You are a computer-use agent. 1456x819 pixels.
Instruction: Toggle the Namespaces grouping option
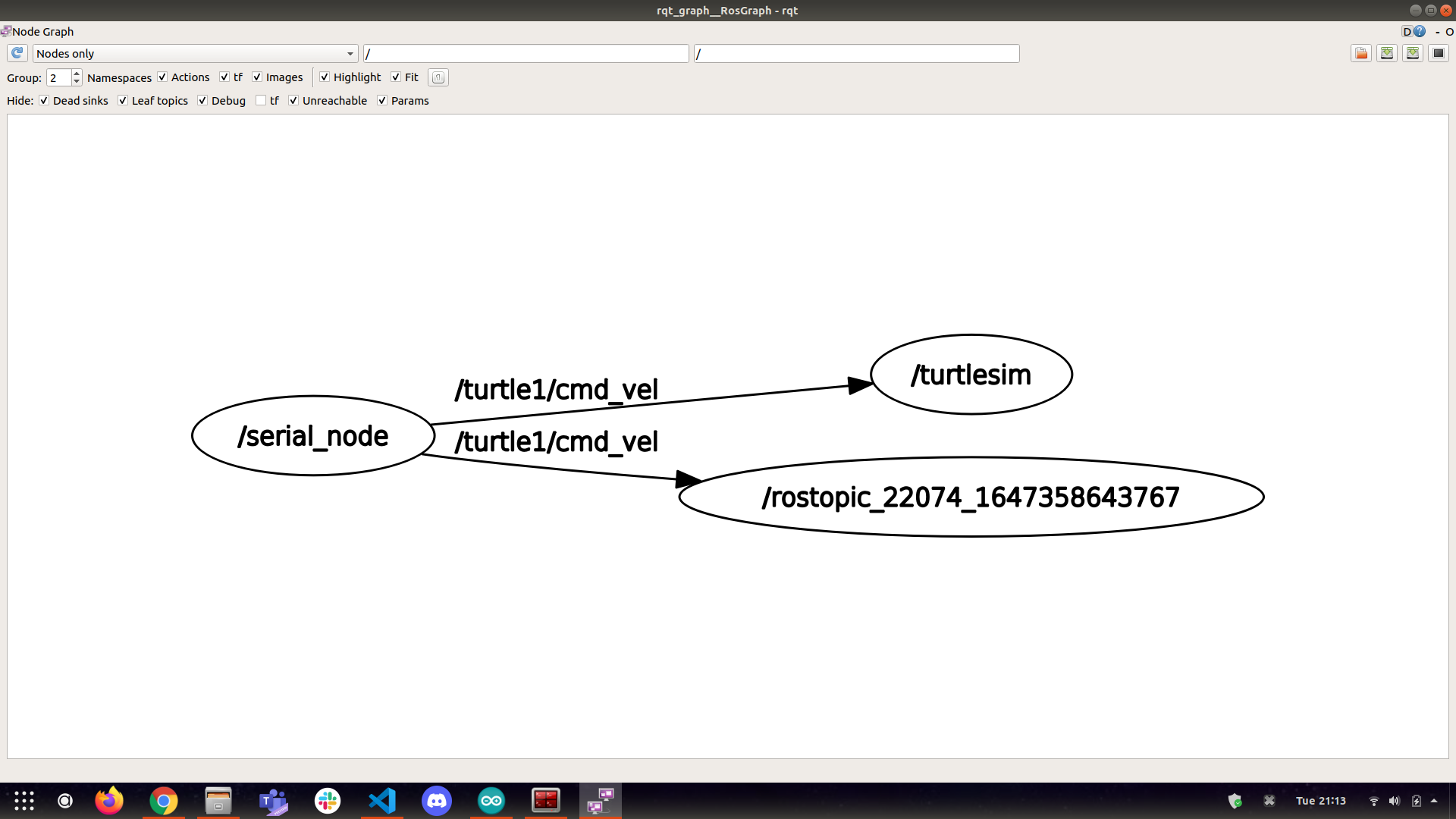pyautogui.click(x=119, y=77)
